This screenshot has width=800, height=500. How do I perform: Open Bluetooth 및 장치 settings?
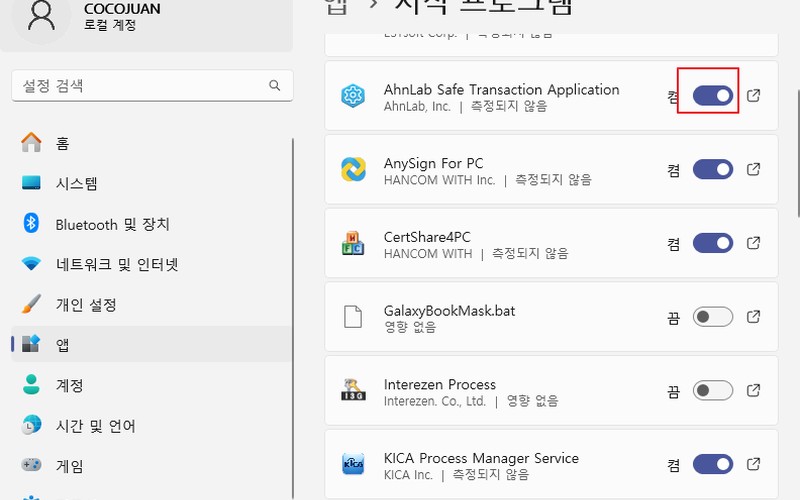click(x=152, y=224)
